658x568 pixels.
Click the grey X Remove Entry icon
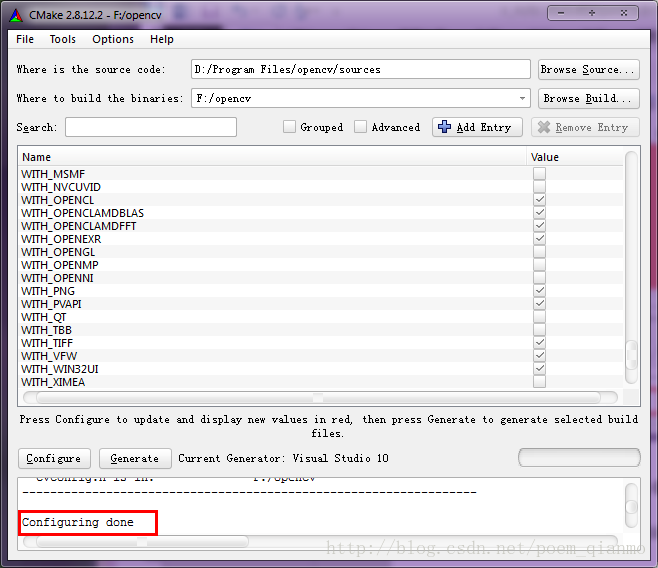[x=544, y=127]
